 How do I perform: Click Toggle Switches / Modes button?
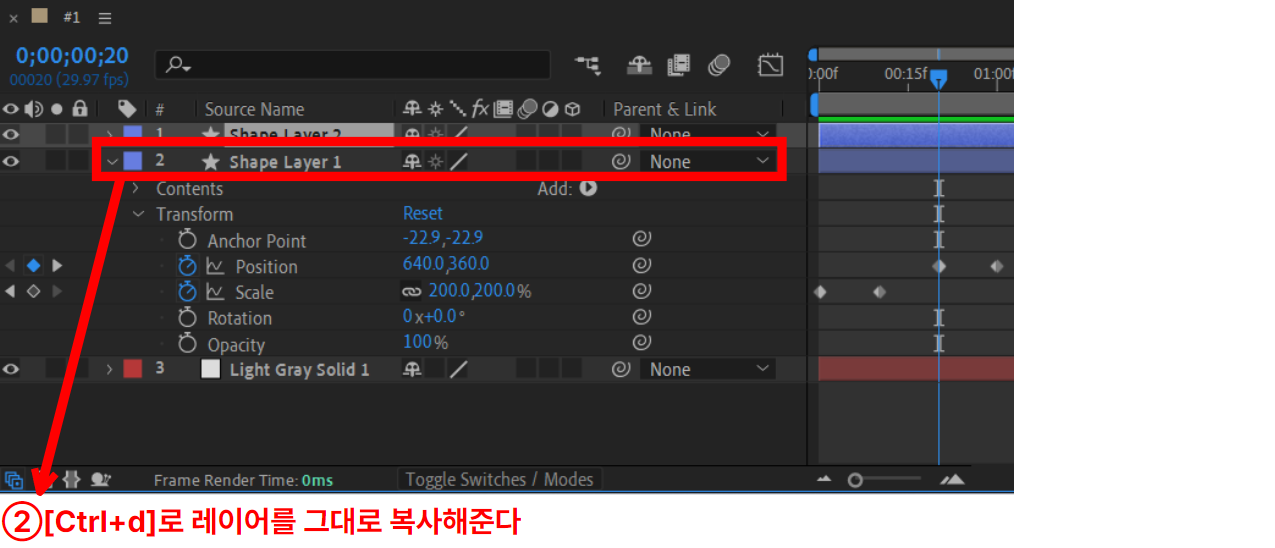coord(499,479)
